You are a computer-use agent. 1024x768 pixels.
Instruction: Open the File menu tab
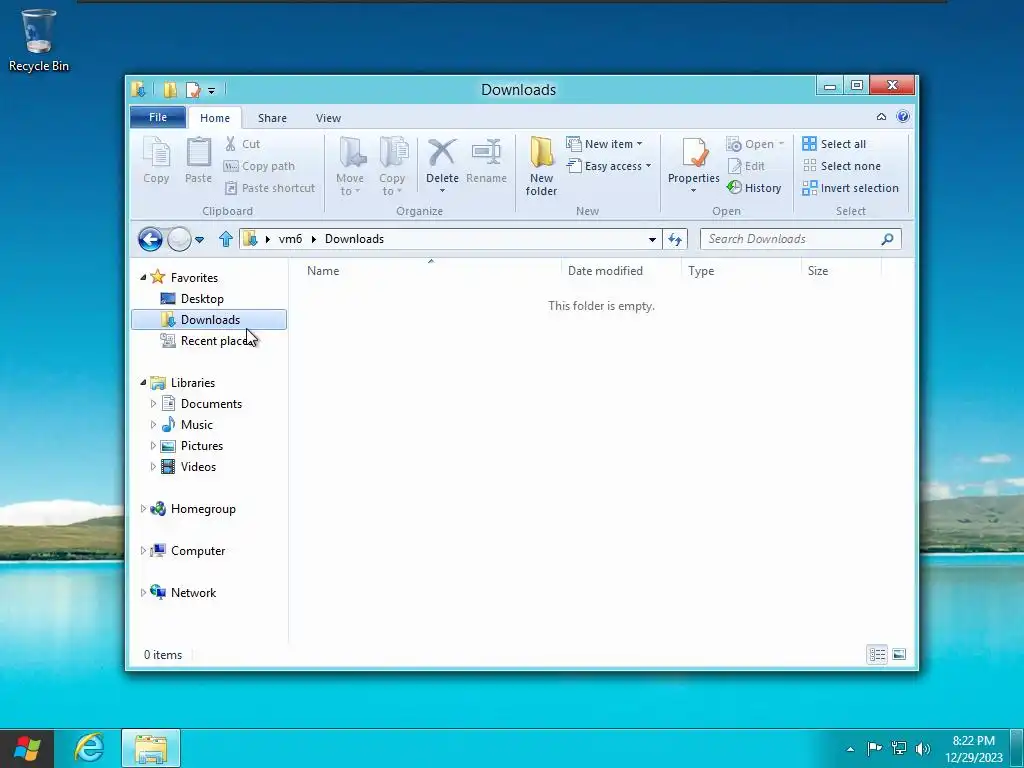[158, 117]
